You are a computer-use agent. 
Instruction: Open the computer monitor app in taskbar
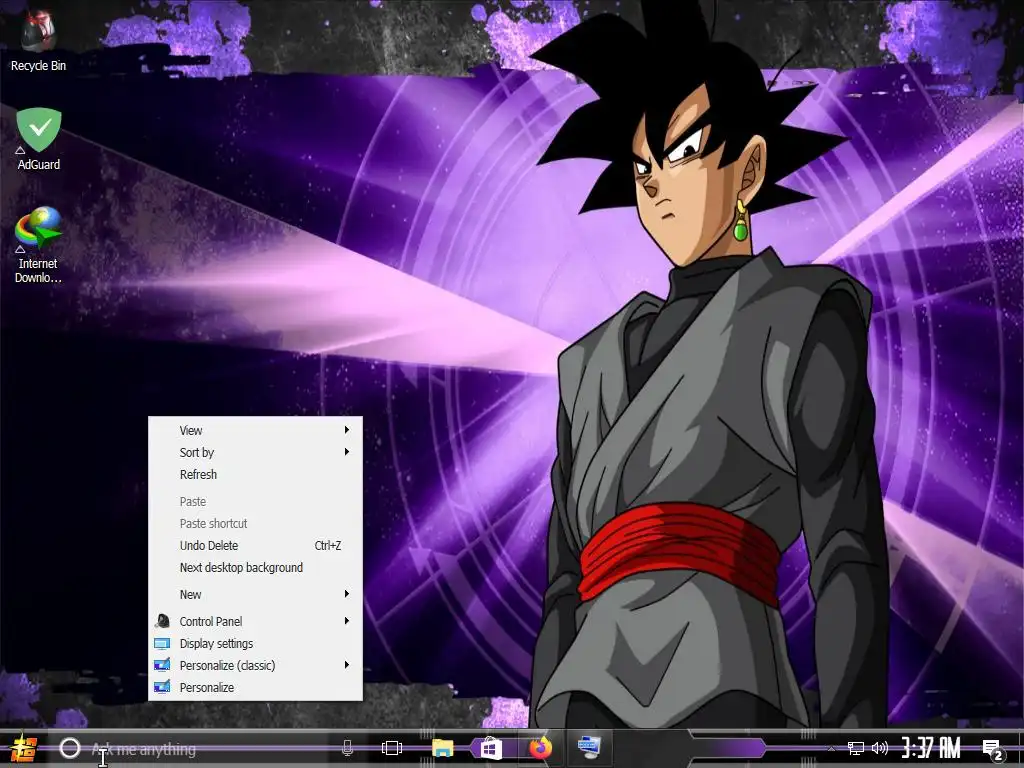pyautogui.click(x=589, y=747)
